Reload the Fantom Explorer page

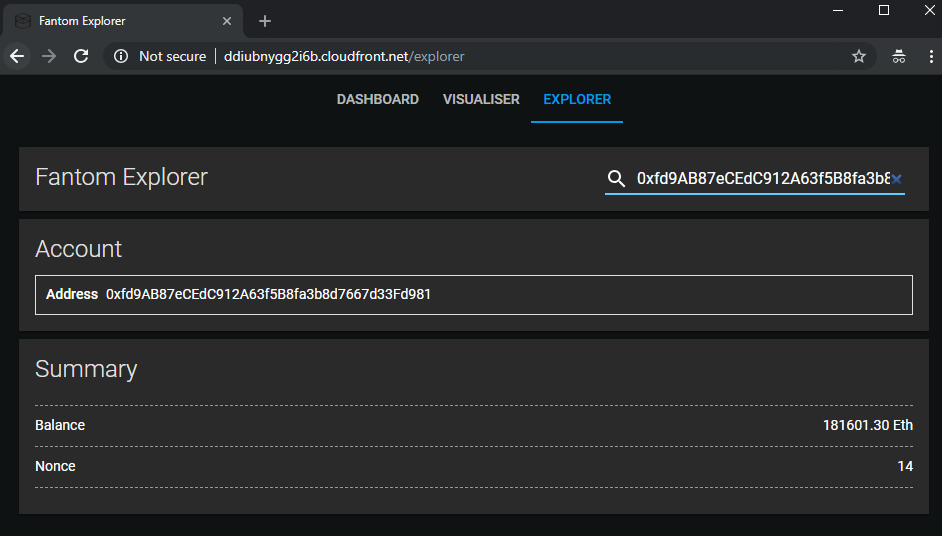tap(81, 56)
